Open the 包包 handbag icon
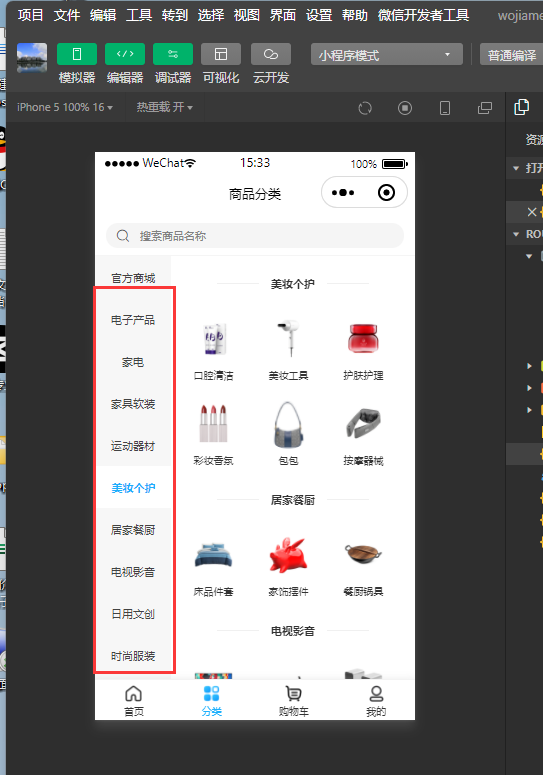 point(289,424)
